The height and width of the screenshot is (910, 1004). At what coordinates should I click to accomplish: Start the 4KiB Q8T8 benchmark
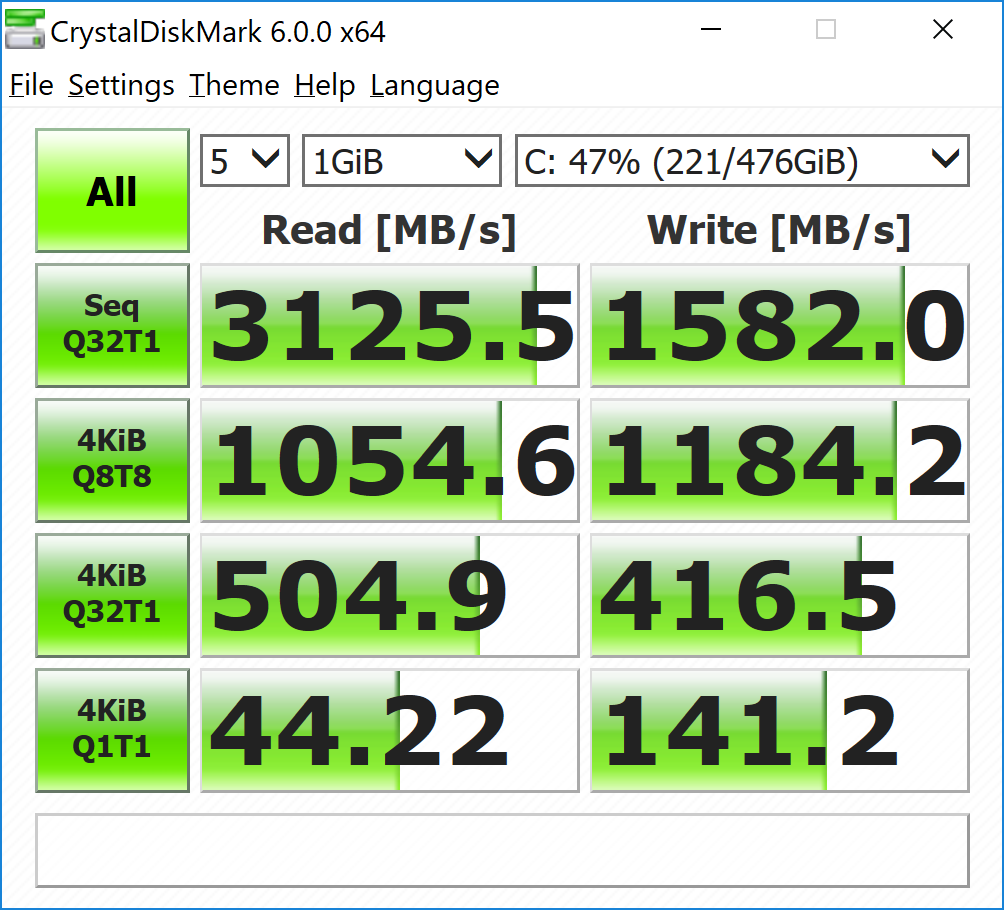point(112,460)
